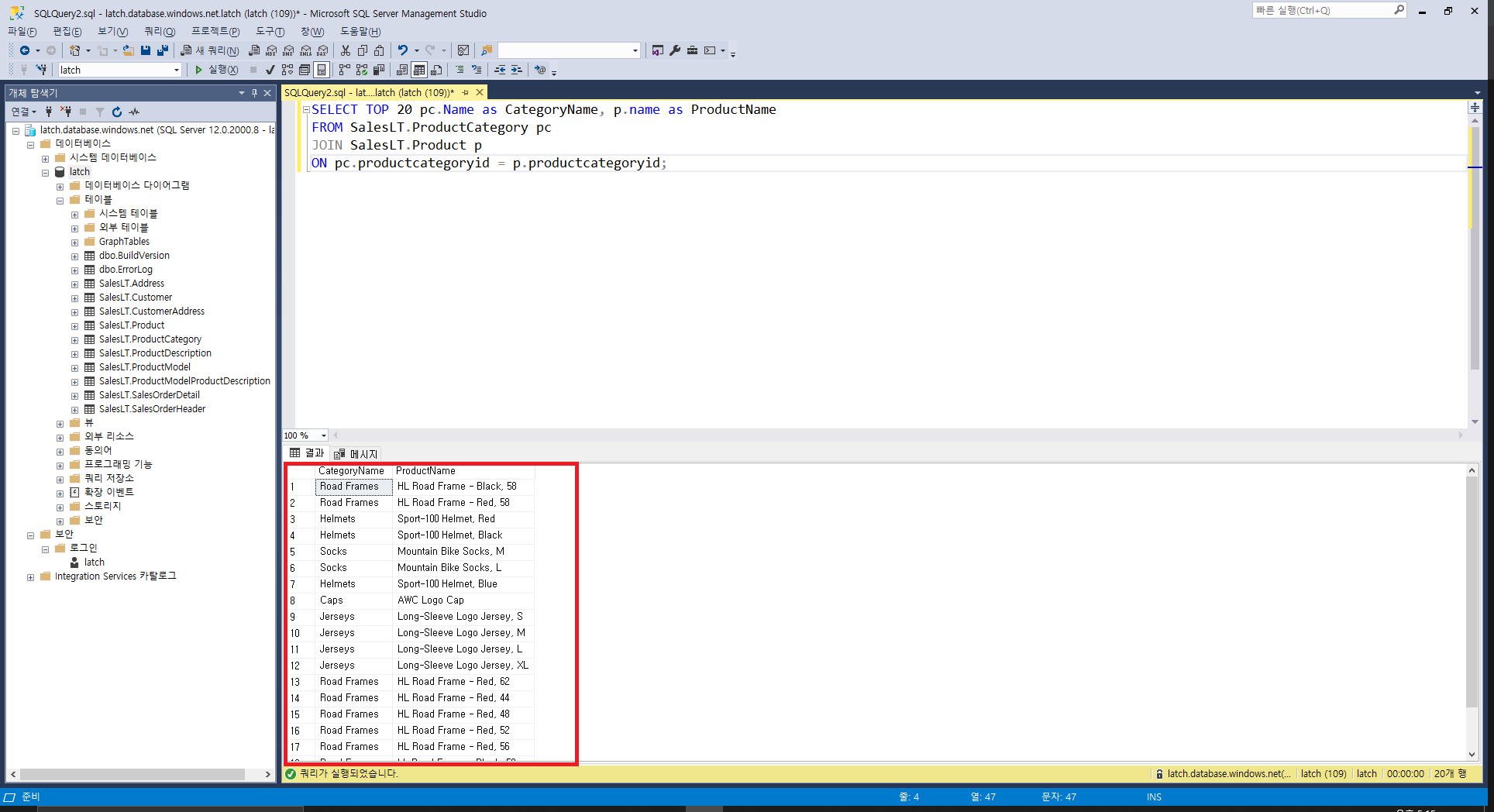Expand the SalesLT.Product table node
Image resolution: width=1494 pixels, height=812 pixels.
[74, 326]
